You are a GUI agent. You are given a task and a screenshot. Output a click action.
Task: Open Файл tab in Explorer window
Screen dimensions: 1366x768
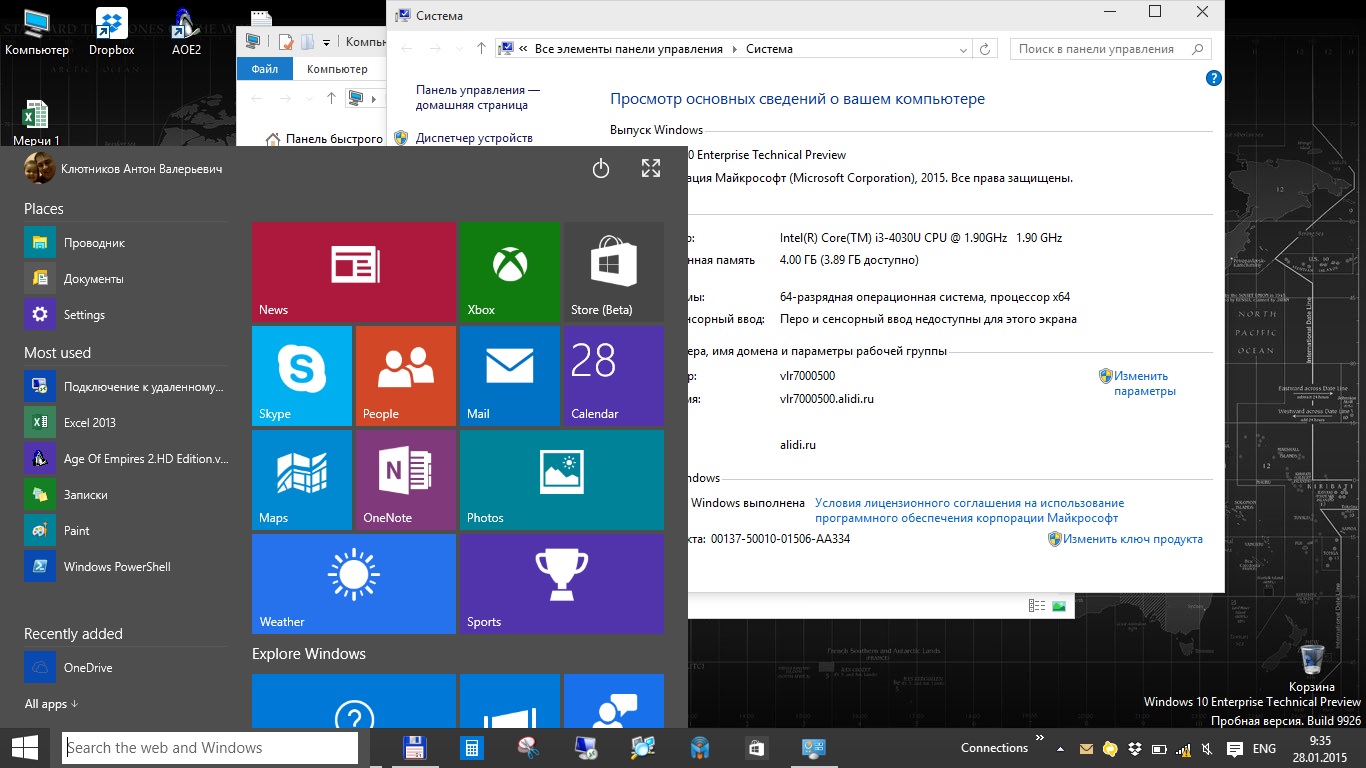click(265, 69)
